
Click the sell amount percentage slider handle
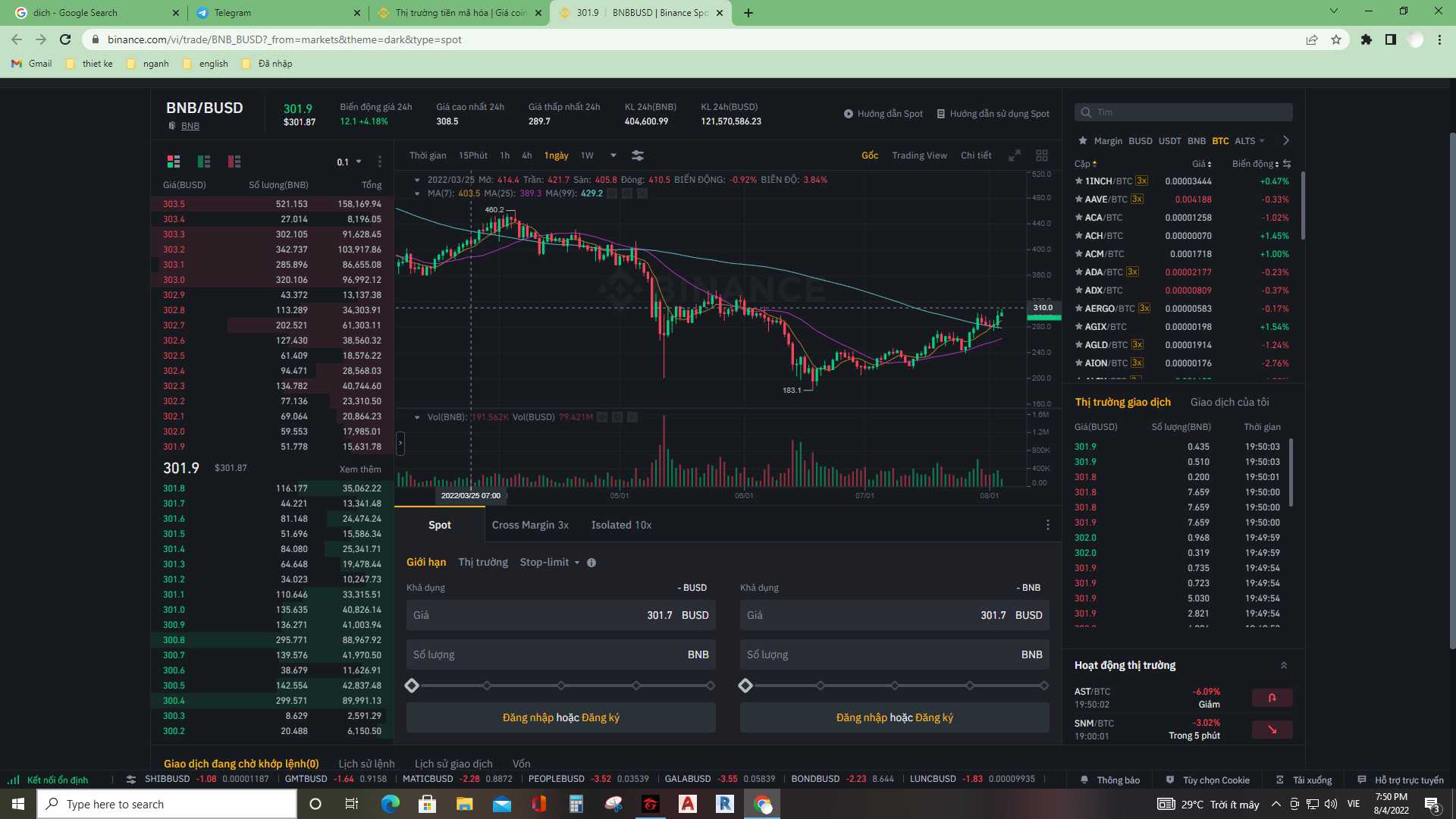[745, 686]
